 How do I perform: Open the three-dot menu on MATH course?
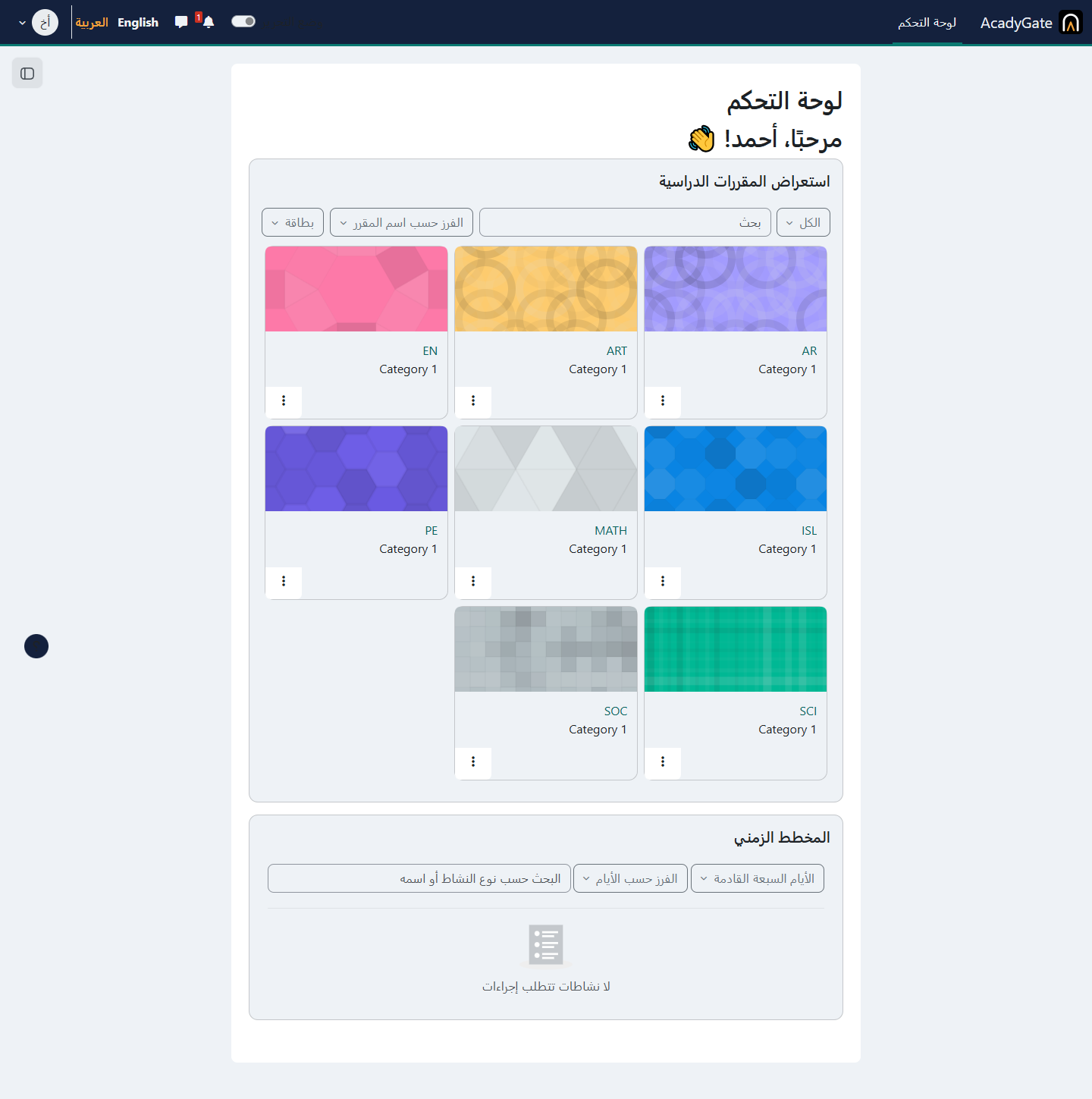click(x=473, y=581)
